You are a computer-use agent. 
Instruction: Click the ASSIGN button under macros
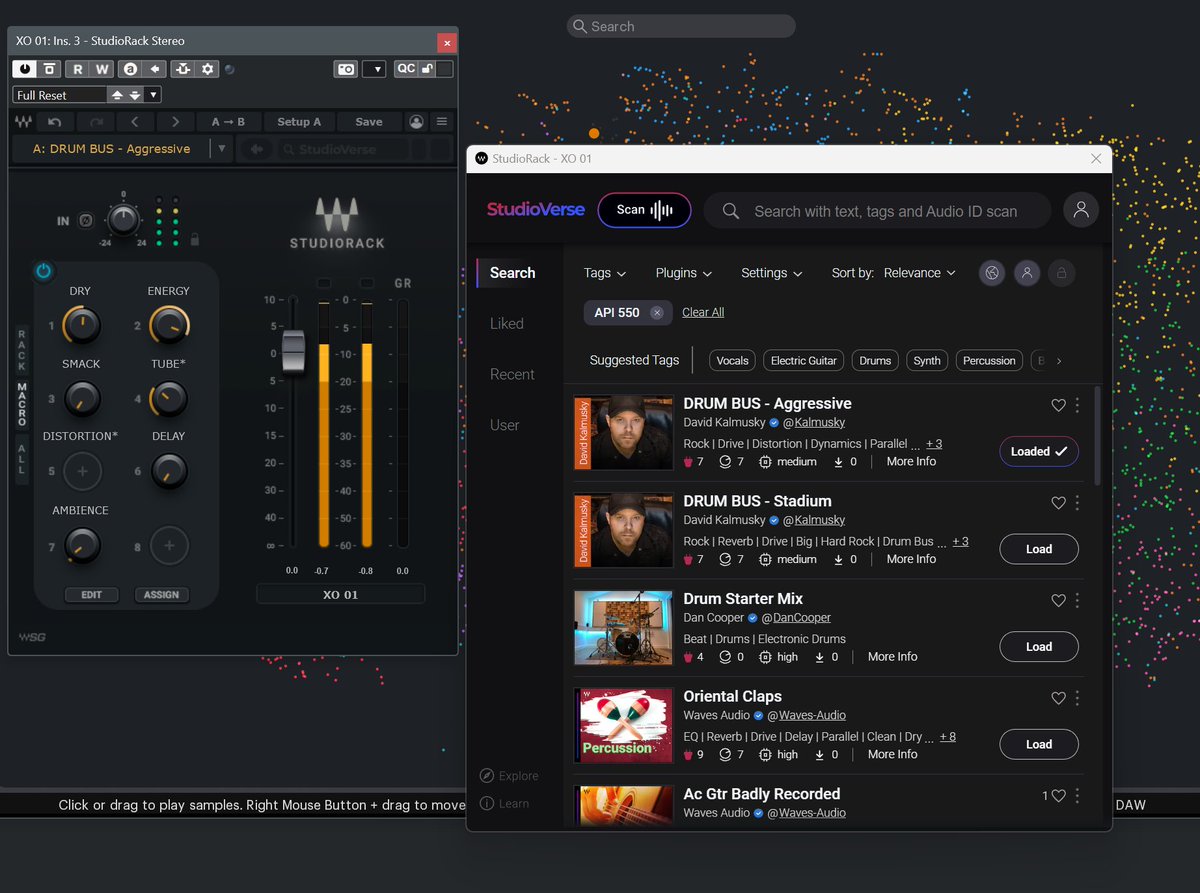161,594
